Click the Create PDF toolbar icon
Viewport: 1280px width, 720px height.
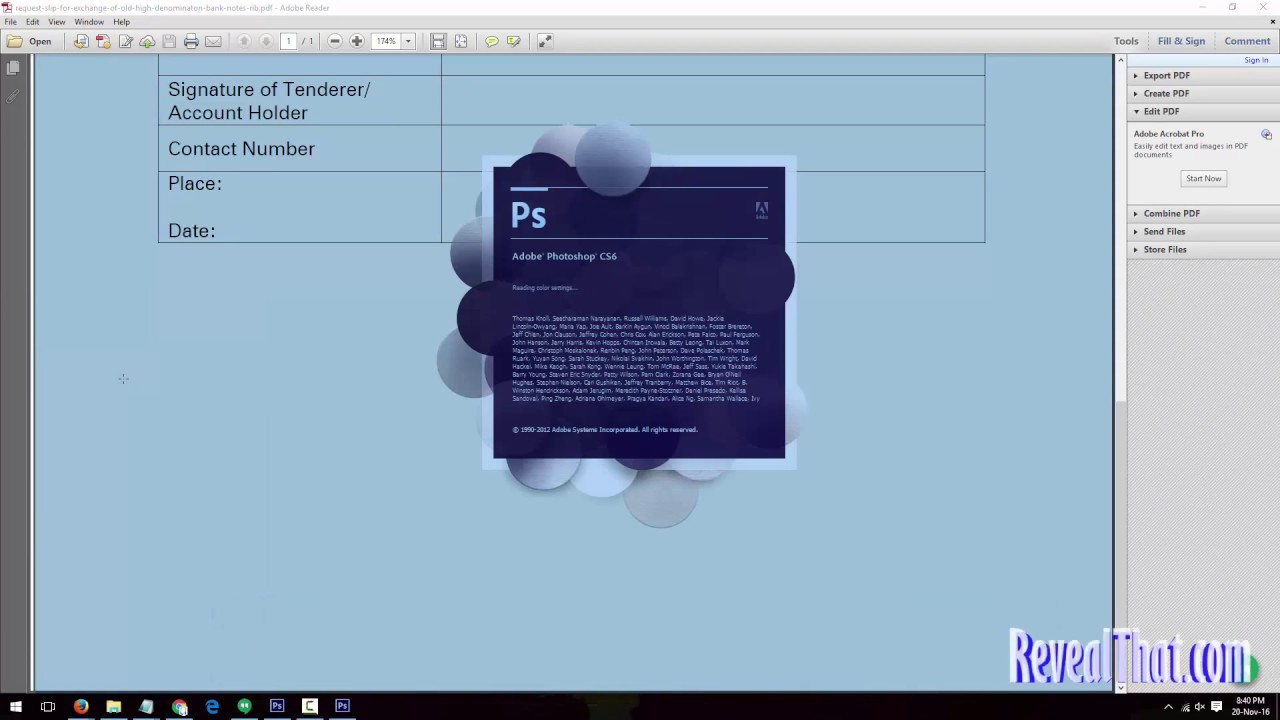pos(103,41)
